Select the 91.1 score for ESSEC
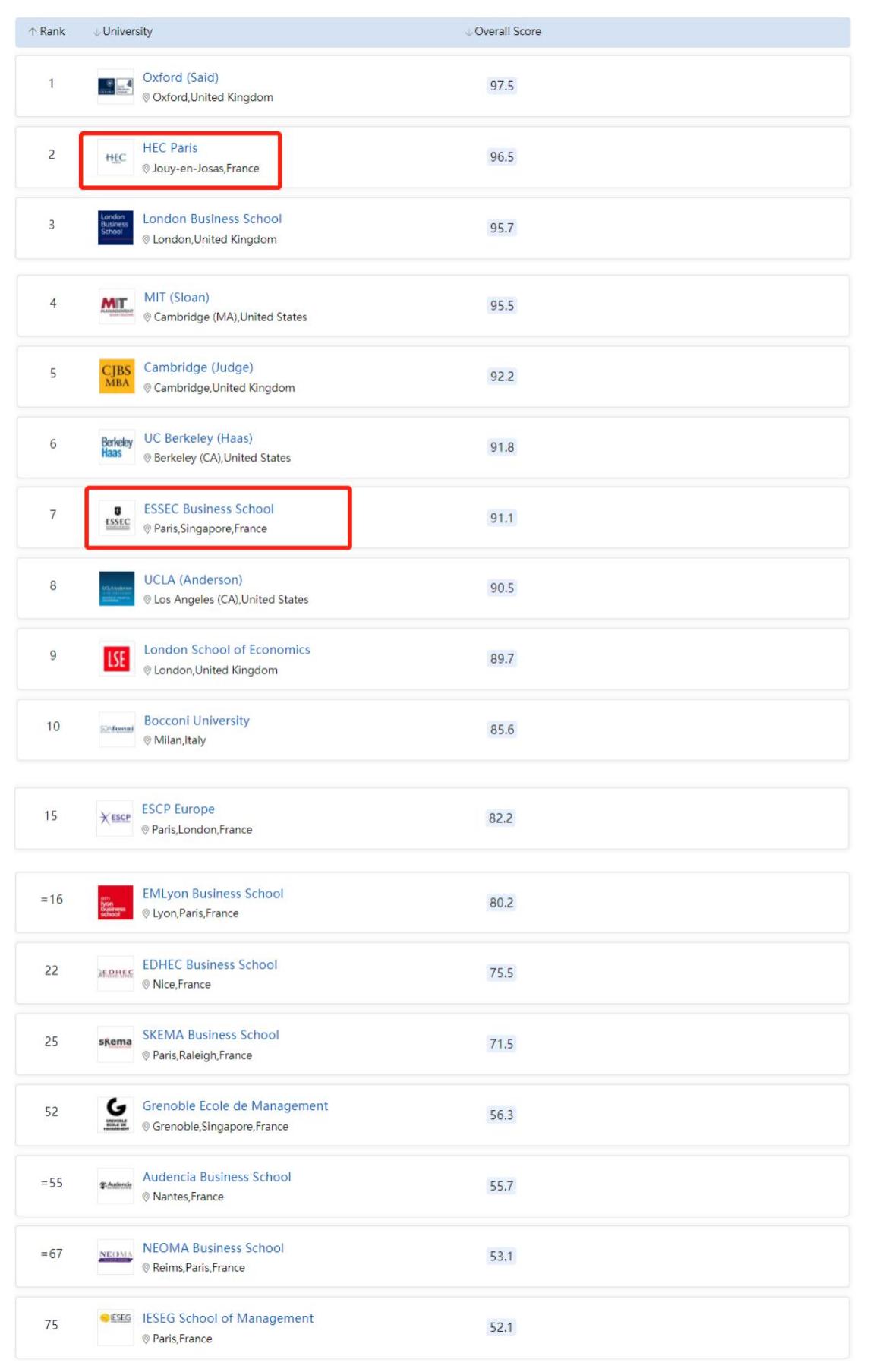Screen dimensions: 870x1372 click(502, 518)
